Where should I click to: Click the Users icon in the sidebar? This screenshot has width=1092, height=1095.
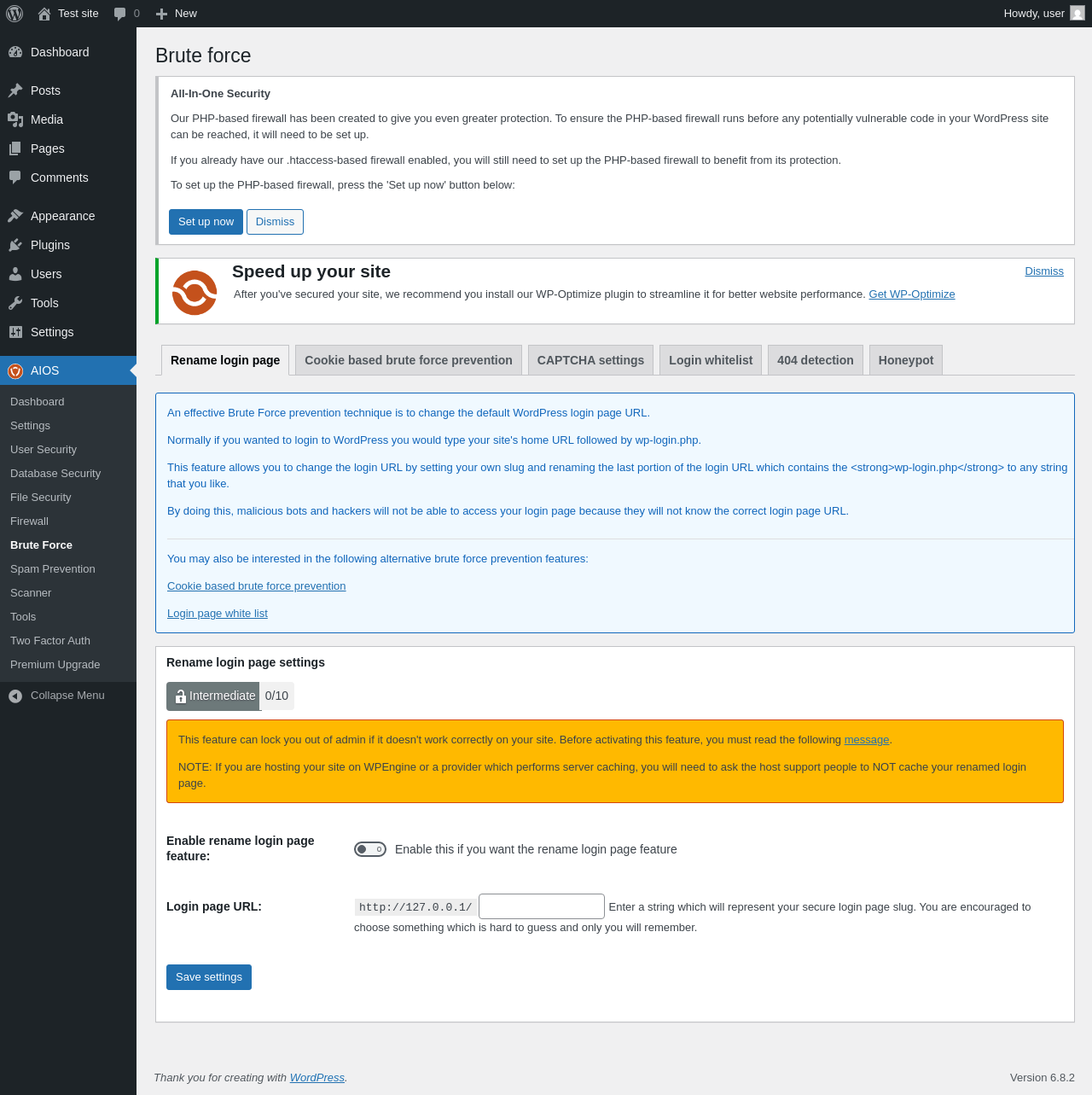coord(15,274)
